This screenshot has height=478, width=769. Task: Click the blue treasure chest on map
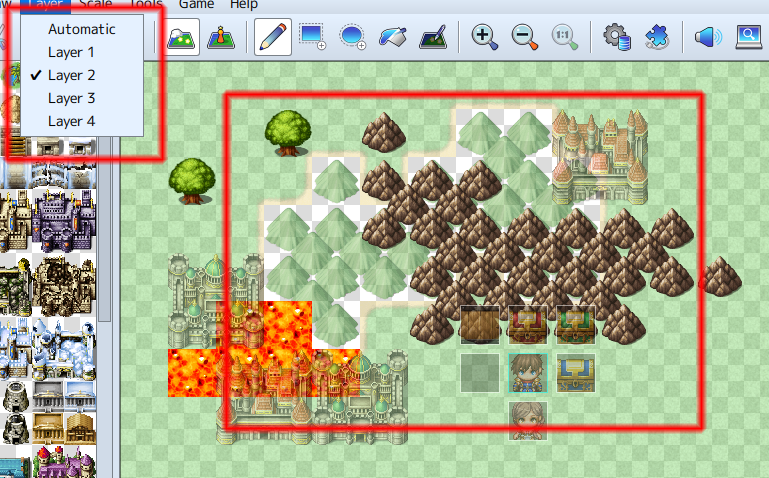[575, 373]
